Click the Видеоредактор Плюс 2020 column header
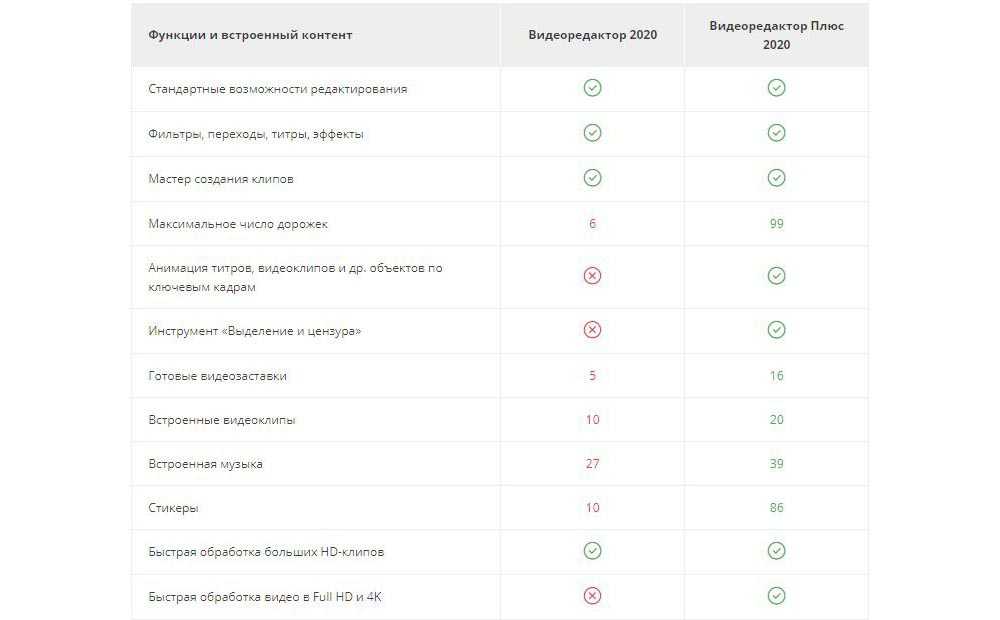This screenshot has width=1000, height=620. 776,35
